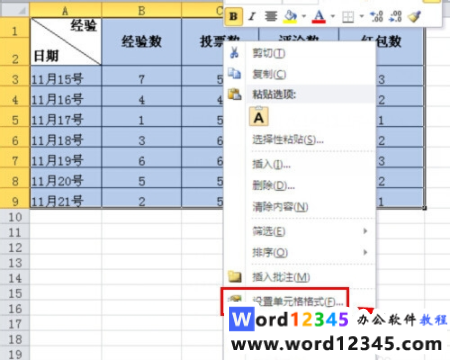The height and width of the screenshot is (360, 452).
Task: Select column B header
Action: [x=142, y=10]
